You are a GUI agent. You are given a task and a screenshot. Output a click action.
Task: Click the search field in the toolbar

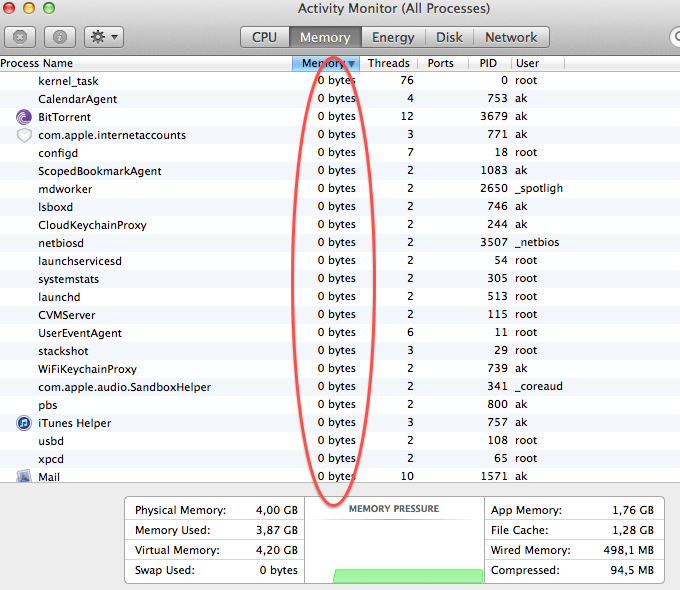[675, 37]
